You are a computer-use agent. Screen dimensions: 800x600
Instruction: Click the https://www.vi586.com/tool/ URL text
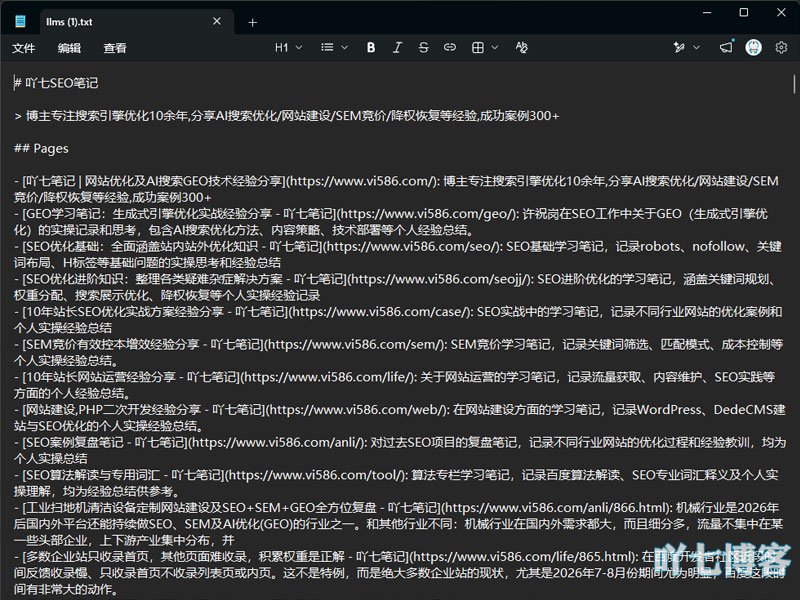coord(315,475)
